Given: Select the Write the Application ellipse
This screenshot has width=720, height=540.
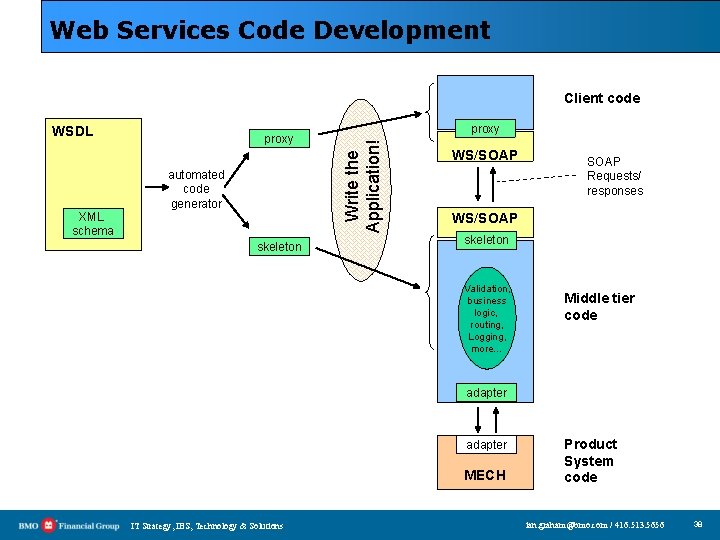Looking at the screenshot, I should (361, 190).
